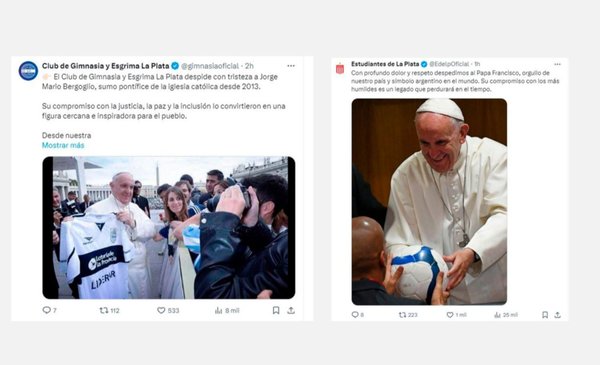Image resolution: width=600 pixels, height=365 pixels.
Task: Open more options menu on Gimnasia tweet
Action: click(x=291, y=66)
